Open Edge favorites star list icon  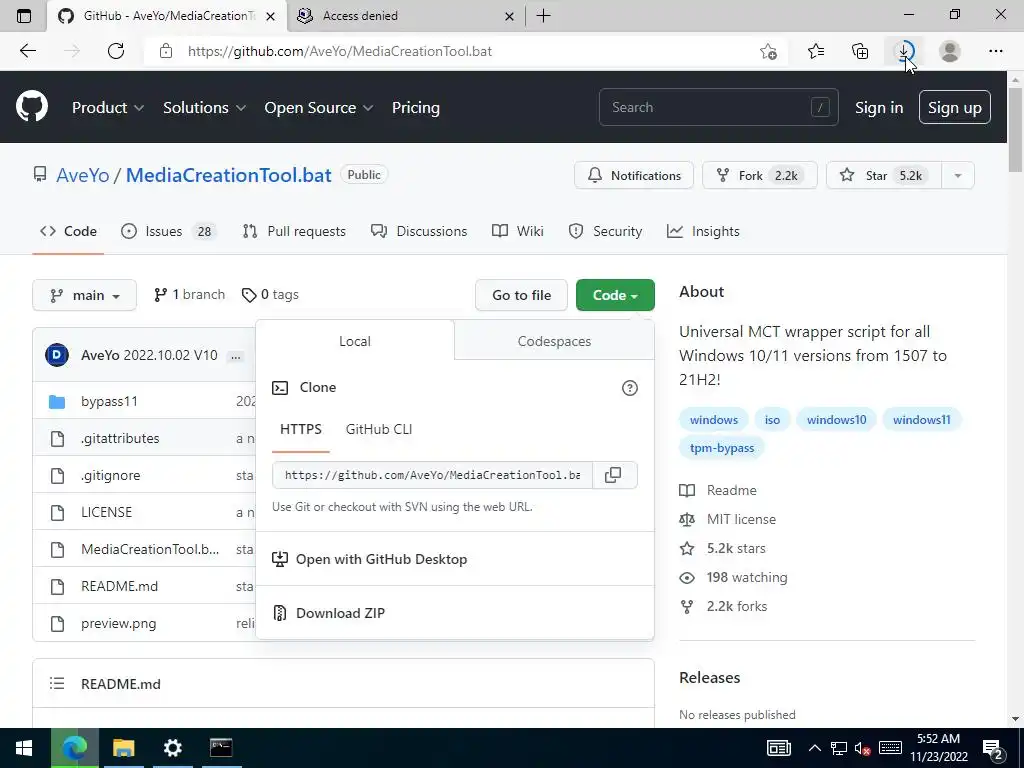tap(816, 51)
